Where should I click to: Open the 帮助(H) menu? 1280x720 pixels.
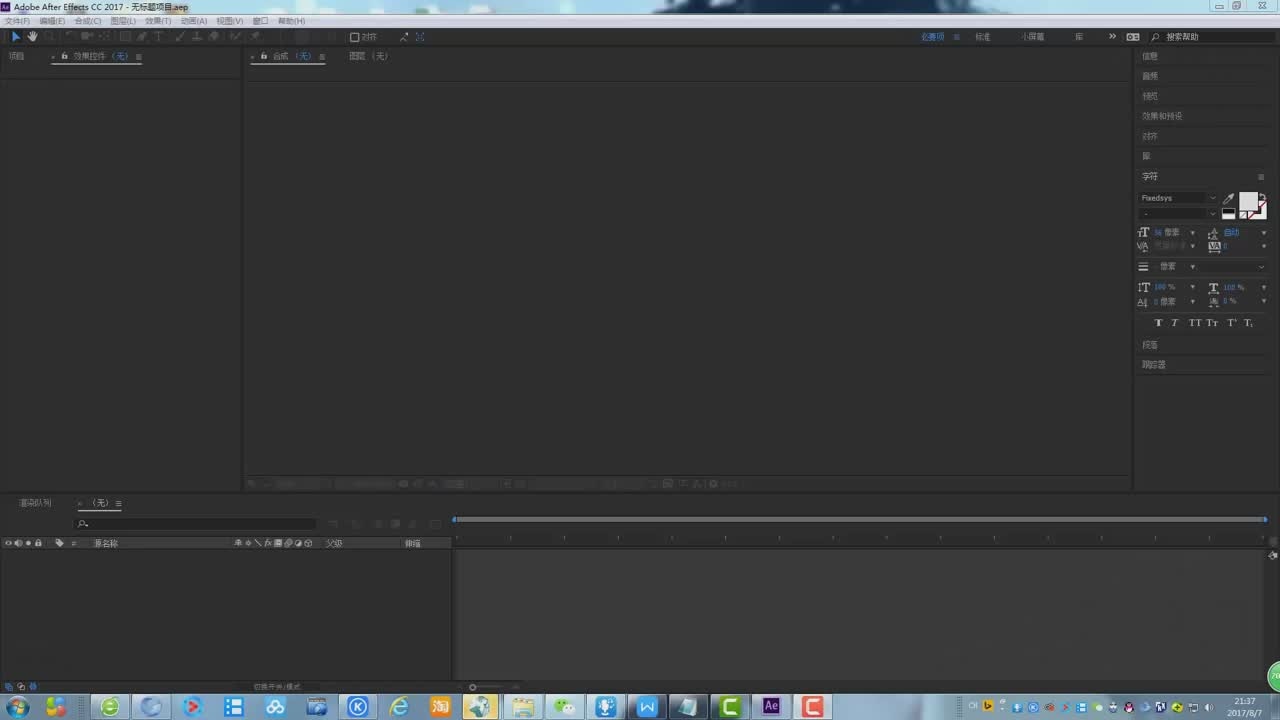point(292,21)
